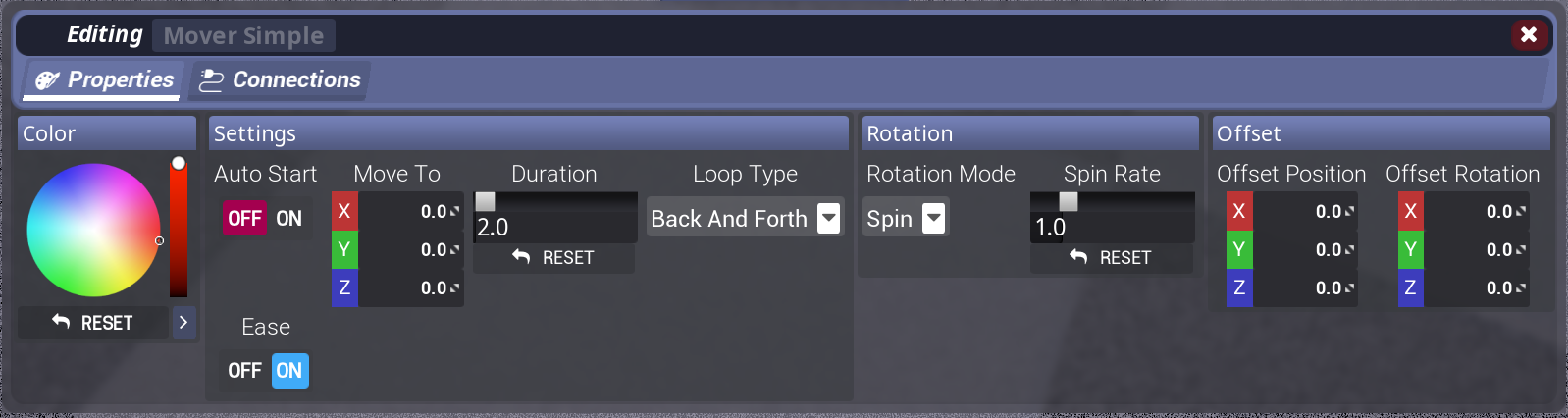The height and width of the screenshot is (418, 1568).
Task: Open the Loop Type dropdown
Action: click(746, 218)
